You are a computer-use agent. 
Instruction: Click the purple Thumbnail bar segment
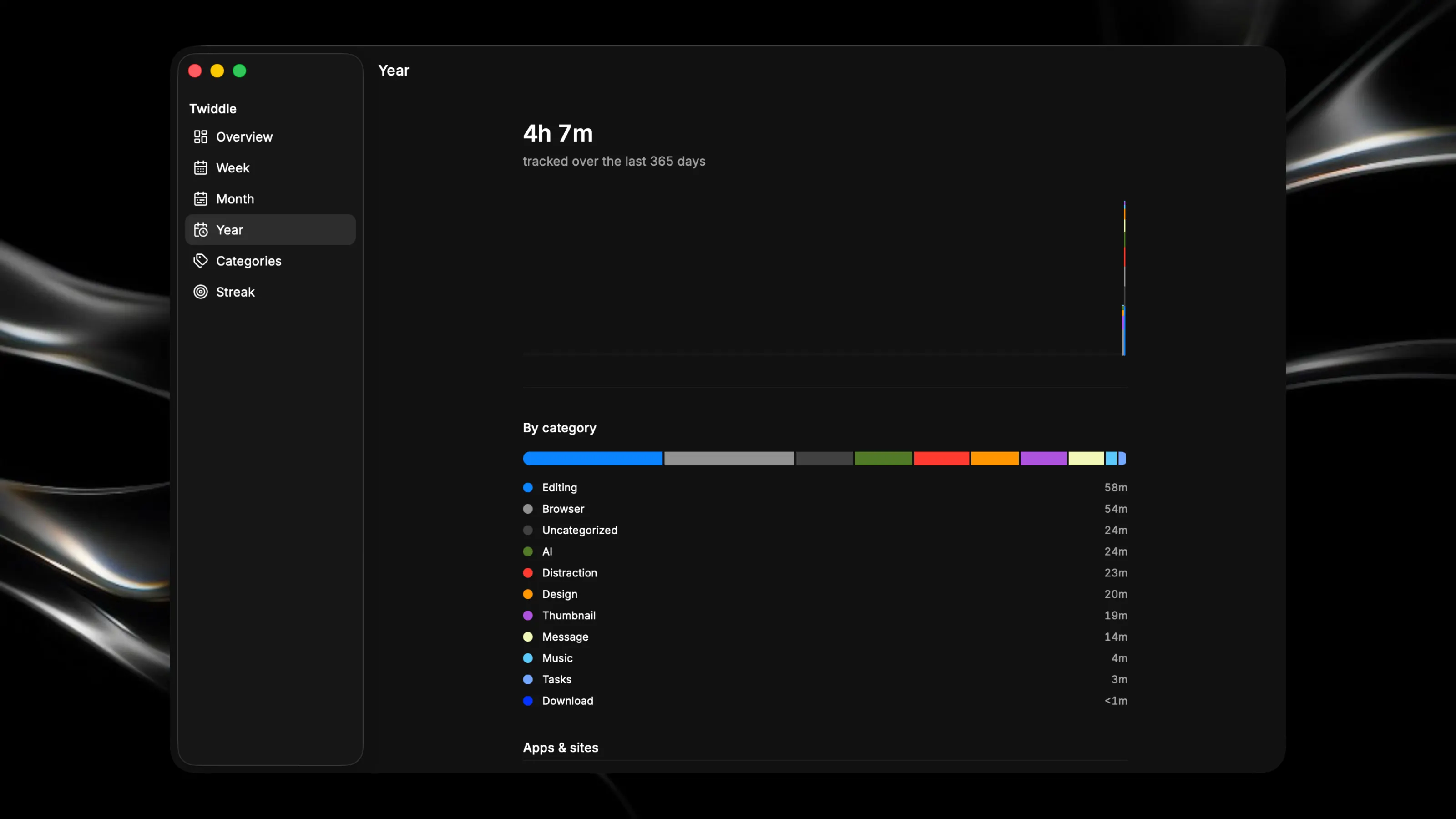click(1043, 458)
